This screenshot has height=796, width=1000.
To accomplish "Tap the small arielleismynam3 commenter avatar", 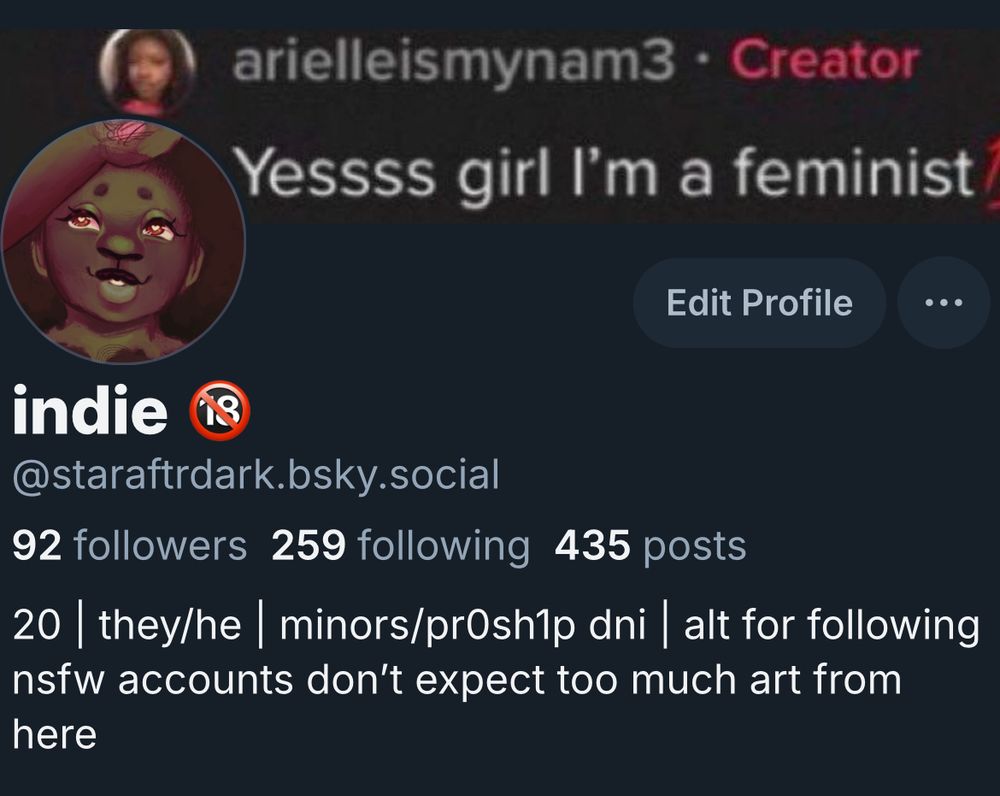I will [x=149, y=70].
